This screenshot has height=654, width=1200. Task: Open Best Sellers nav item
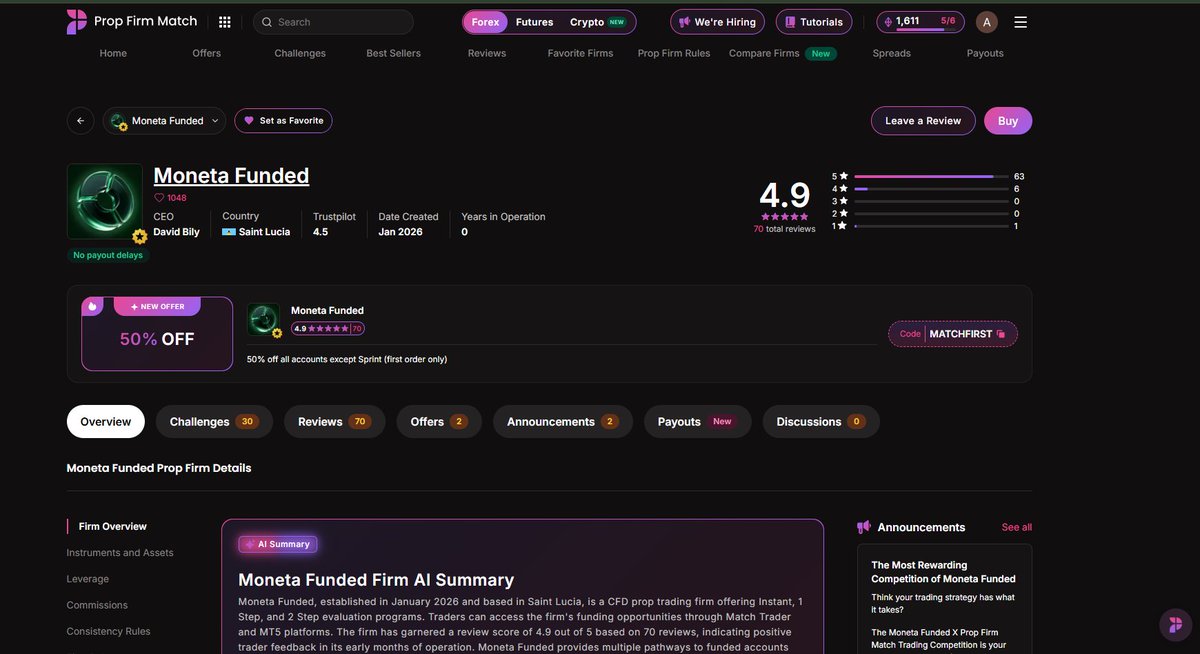(394, 53)
